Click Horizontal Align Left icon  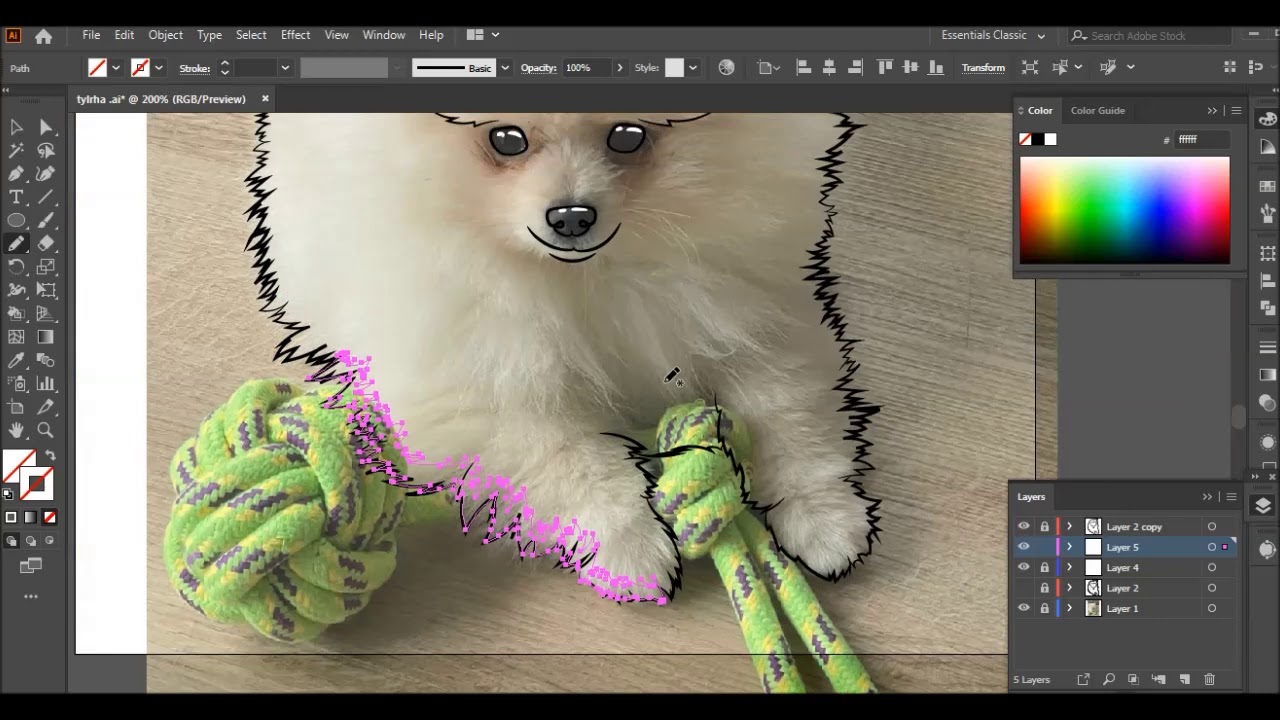[803, 67]
